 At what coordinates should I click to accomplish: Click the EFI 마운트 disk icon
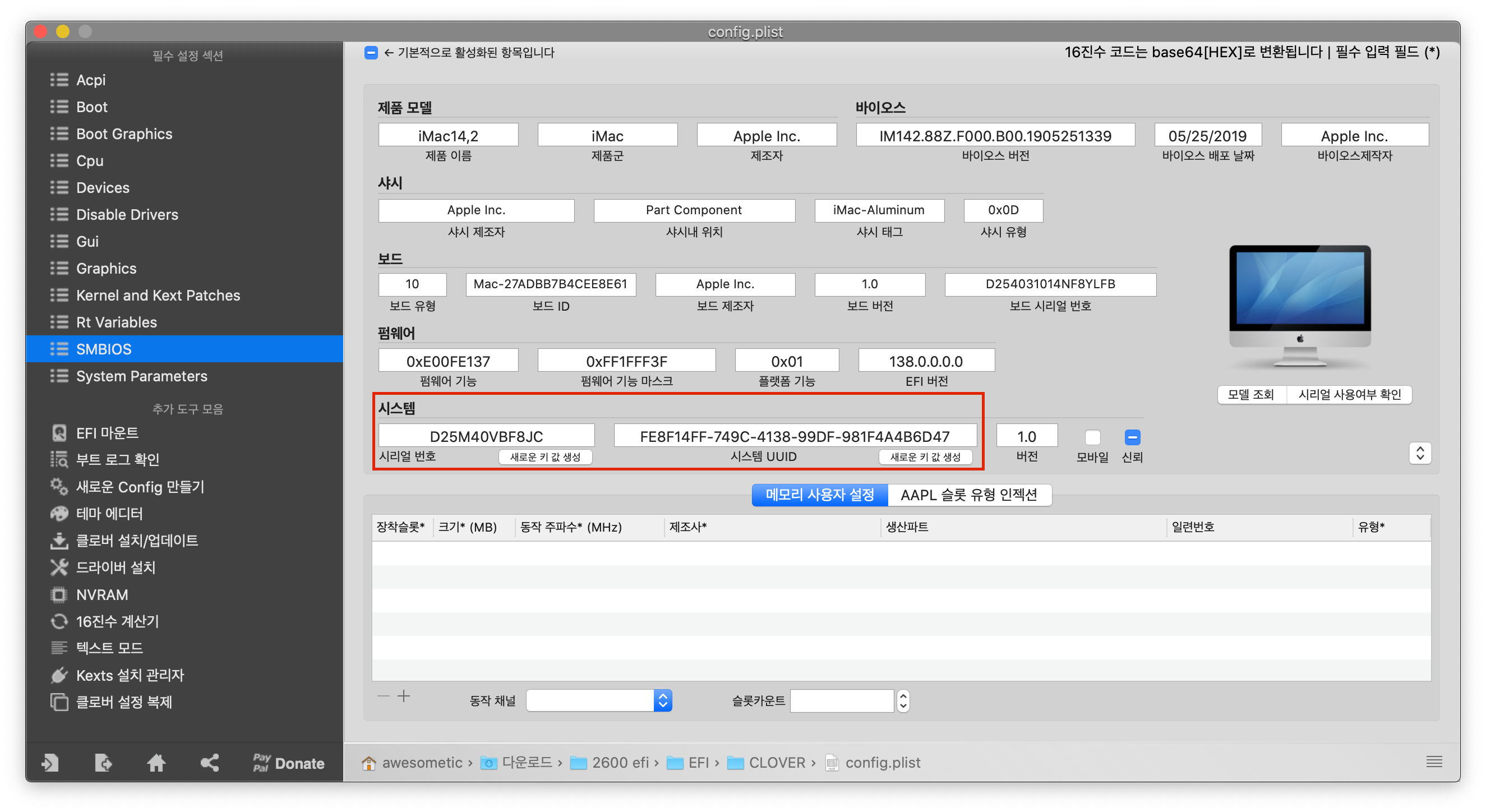pyautogui.click(x=59, y=432)
